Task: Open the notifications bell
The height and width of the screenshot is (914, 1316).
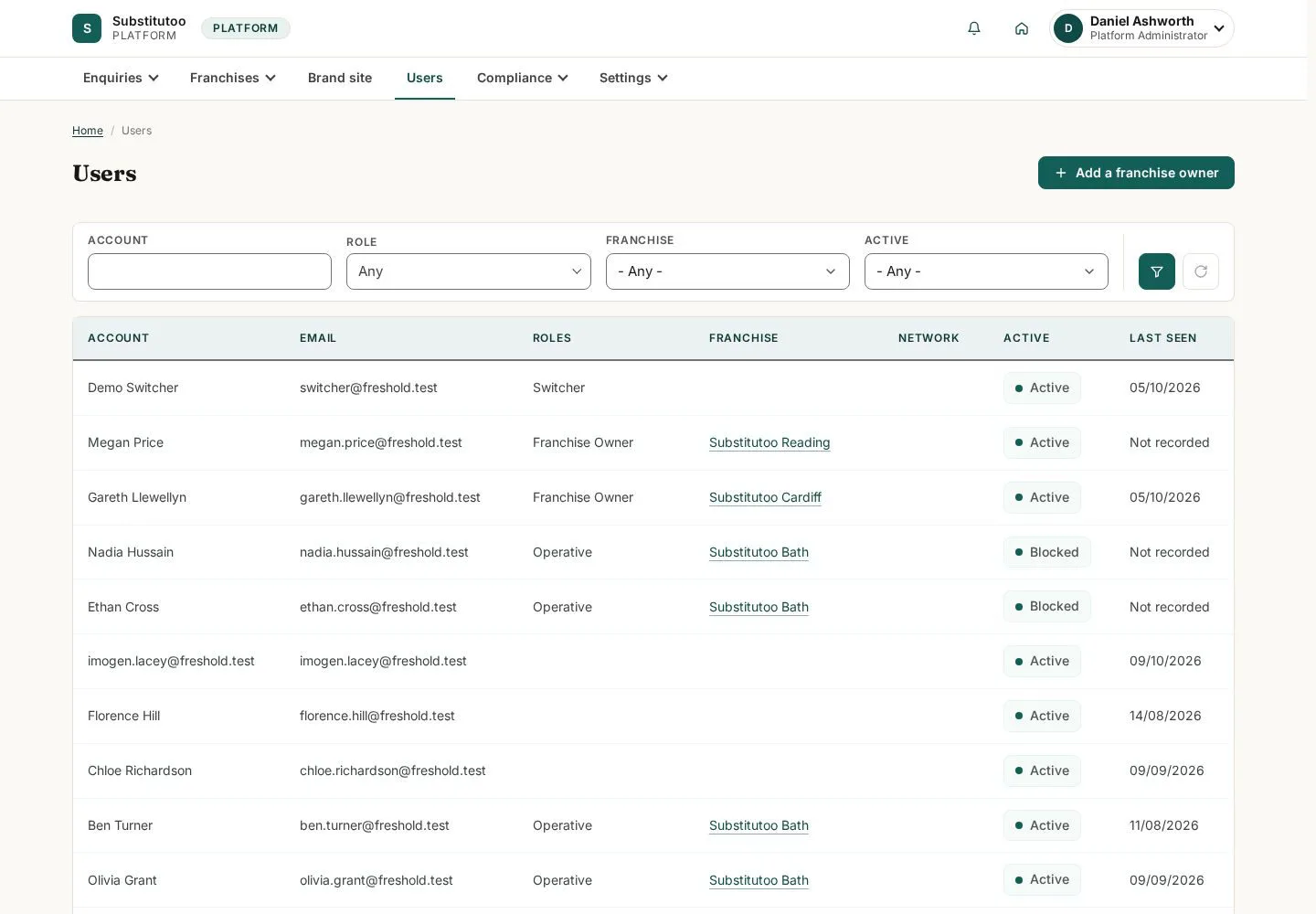Action: 974,28
